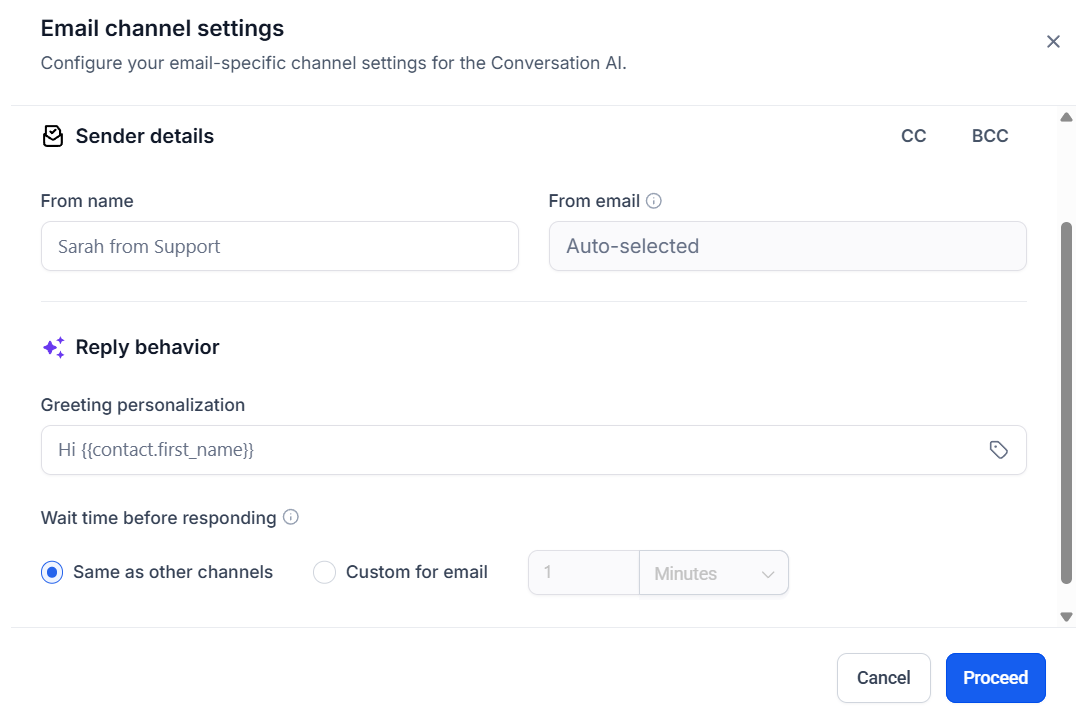The height and width of the screenshot is (715, 1087).
Task: Click the Sender details envelope icon
Action: click(53, 136)
